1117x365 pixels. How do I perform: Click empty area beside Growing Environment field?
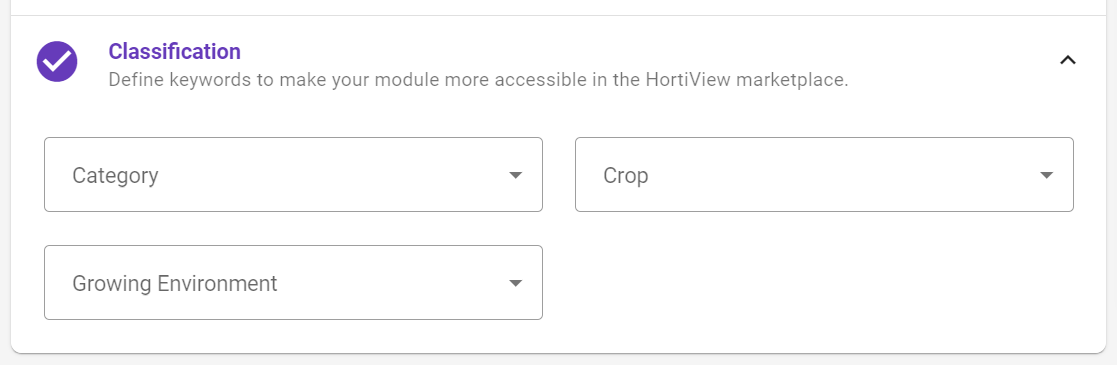click(824, 283)
